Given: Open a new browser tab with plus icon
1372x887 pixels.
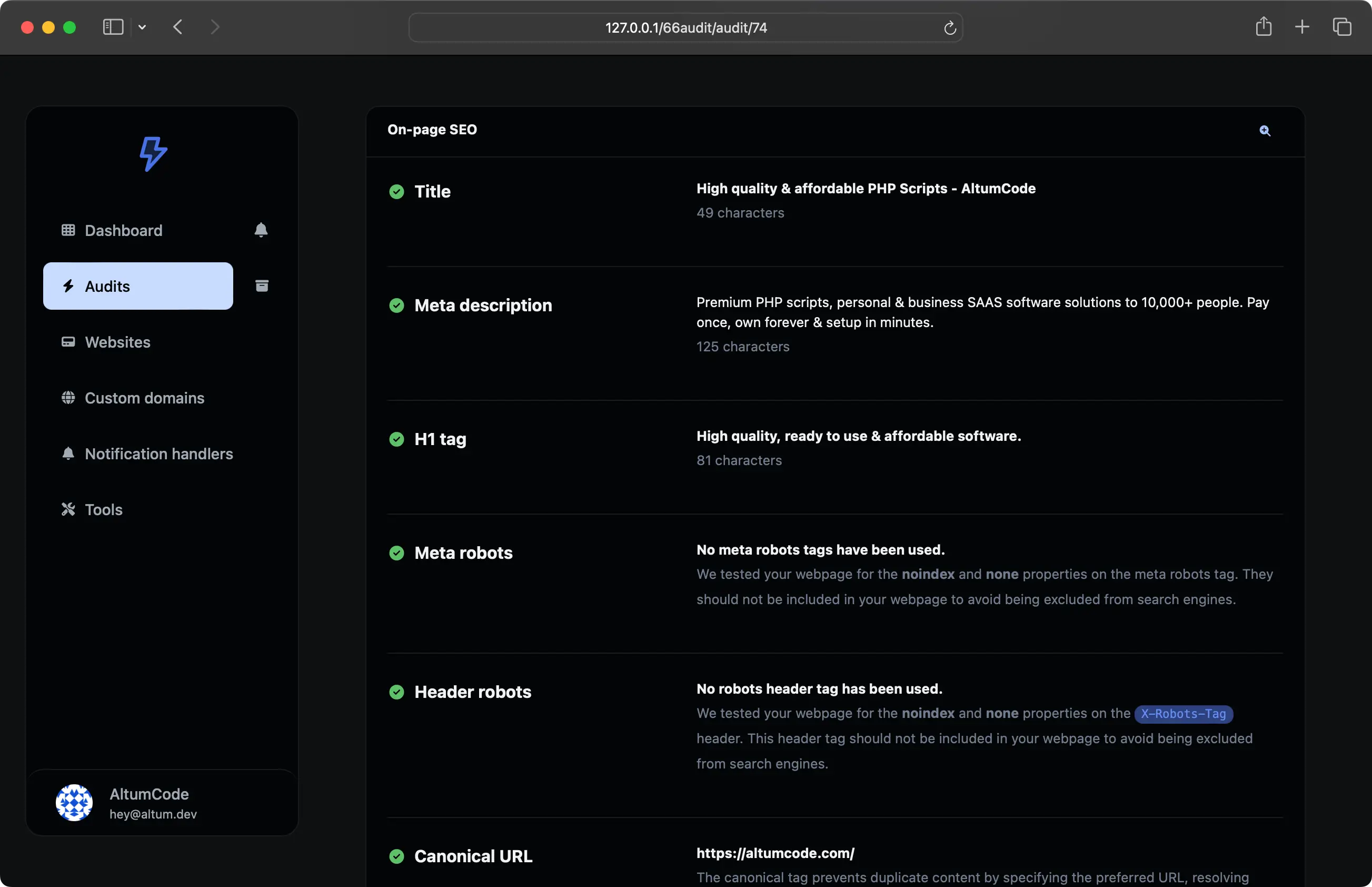Looking at the screenshot, I should (x=1302, y=27).
